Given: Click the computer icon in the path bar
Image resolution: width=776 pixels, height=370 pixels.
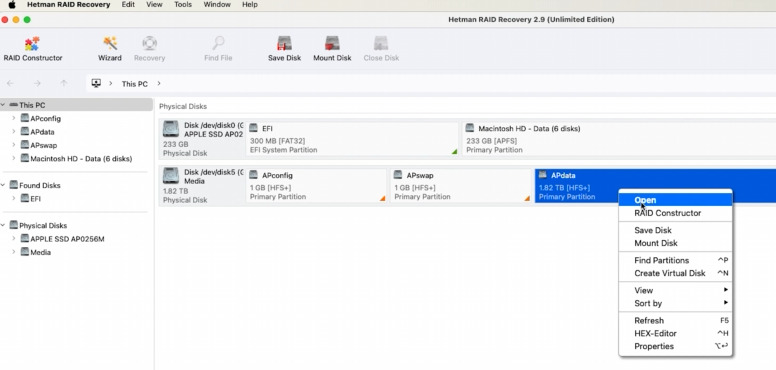Looking at the screenshot, I should 97,84.
